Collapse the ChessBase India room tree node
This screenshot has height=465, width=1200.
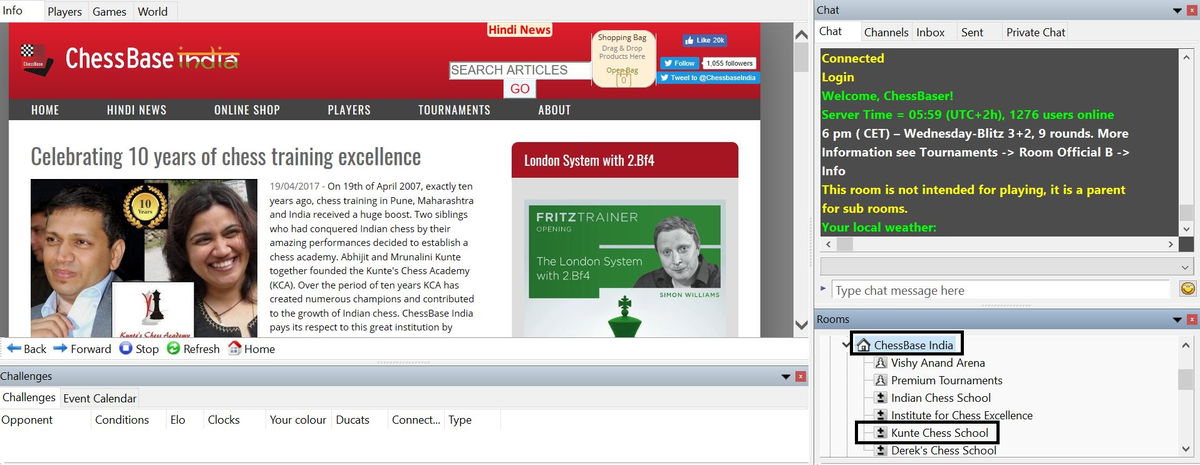pyautogui.click(x=846, y=345)
